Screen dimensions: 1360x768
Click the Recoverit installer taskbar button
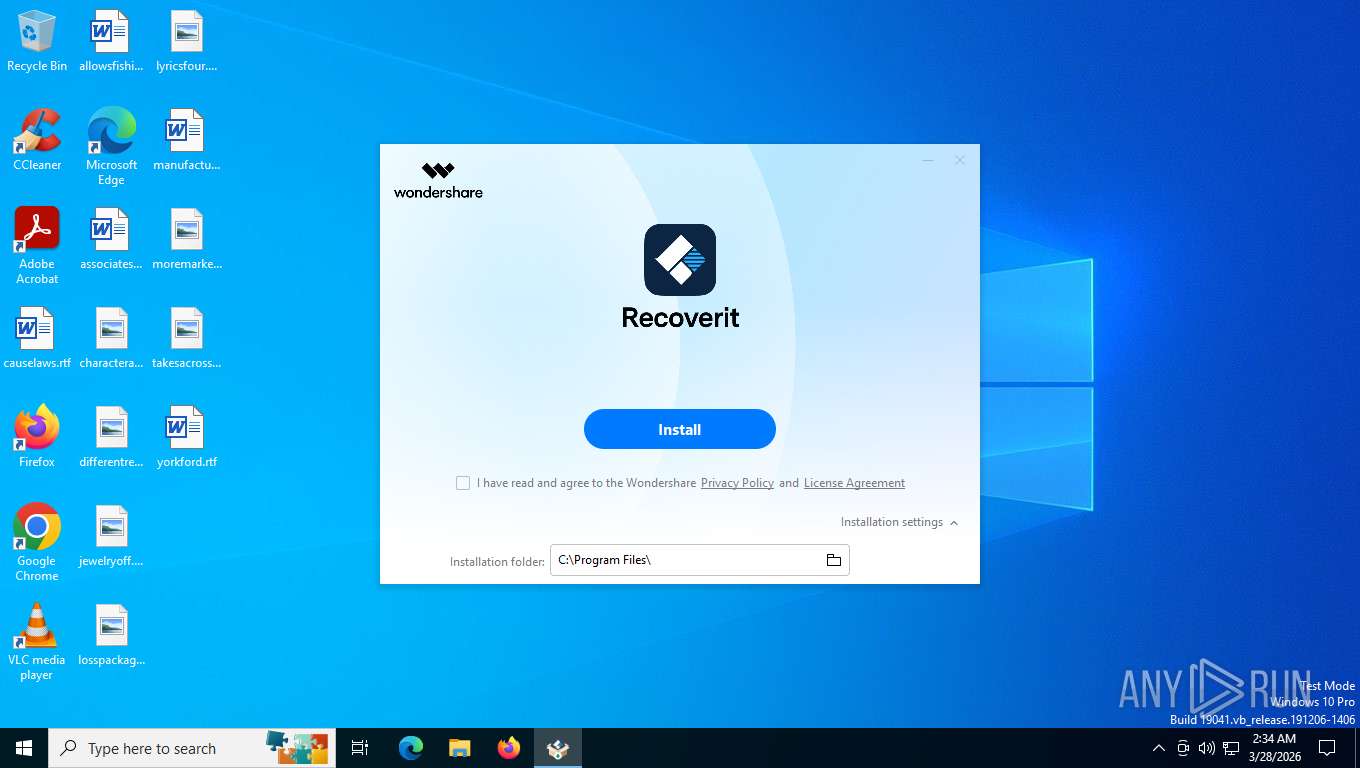coord(558,748)
